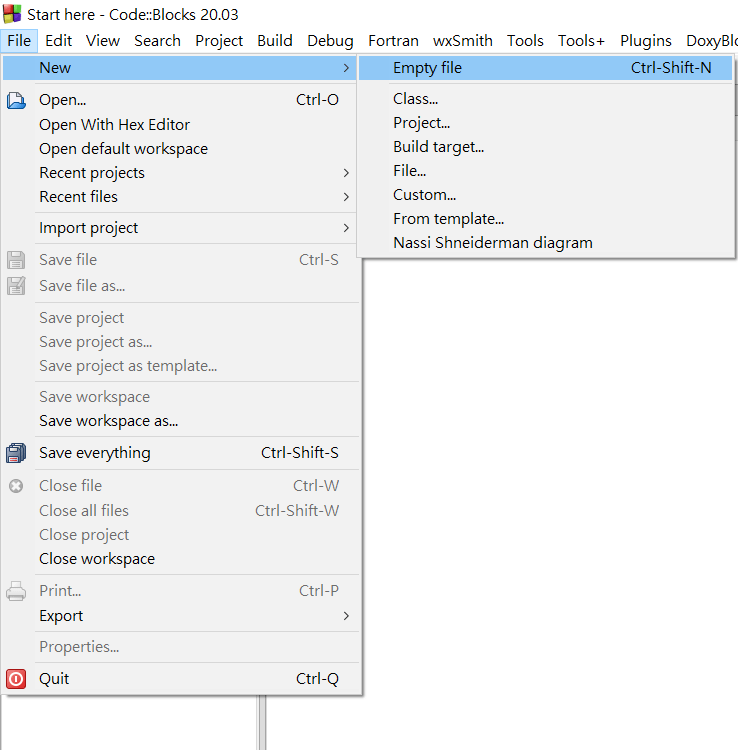The width and height of the screenshot is (738, 750).
Task: Select Save project as template...
Action: click(x=180, y=366)
